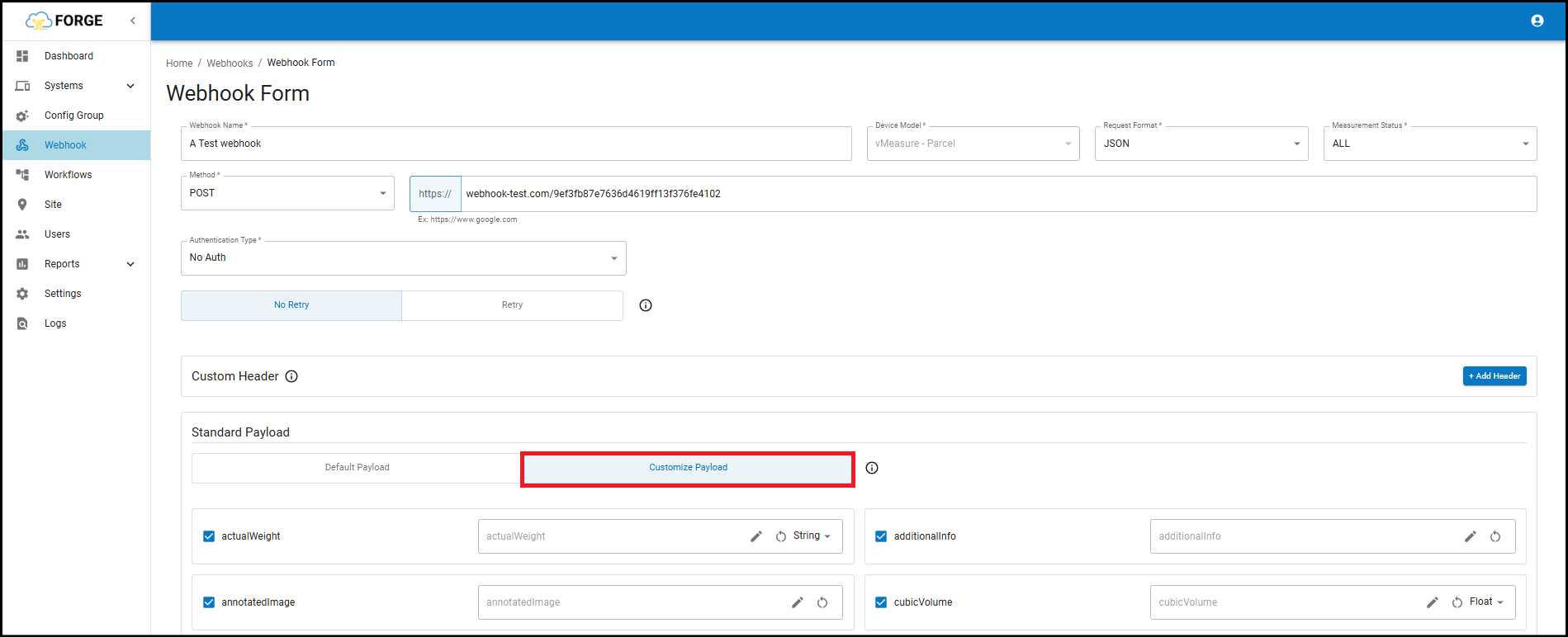Open the Authentication Type dropdown

click(404, 258)
